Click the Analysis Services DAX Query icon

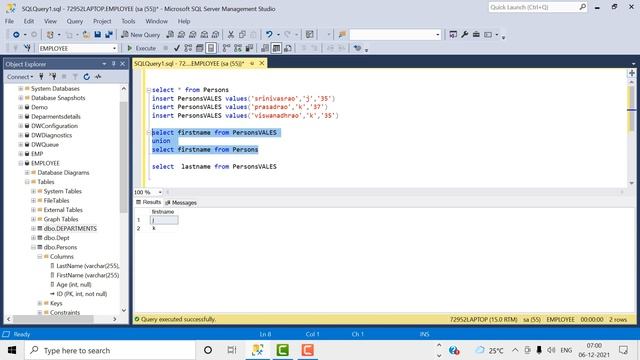216,35
